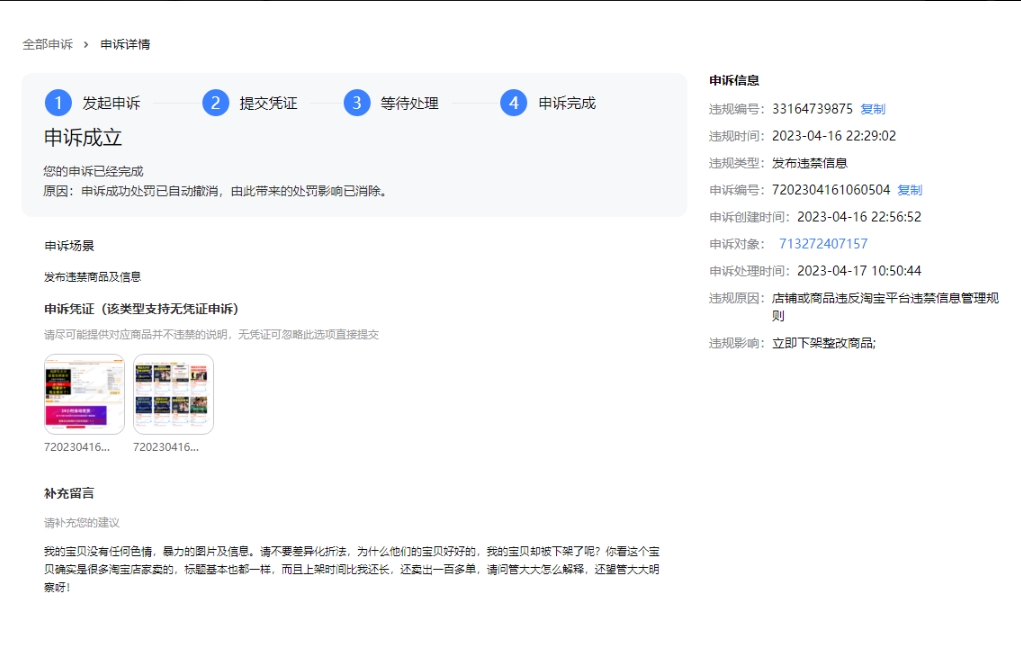The height and width of the screenshot is (647, 1021).
Task: Copy the 申诉编号 using 复制 link
Action: coord(909,190)
